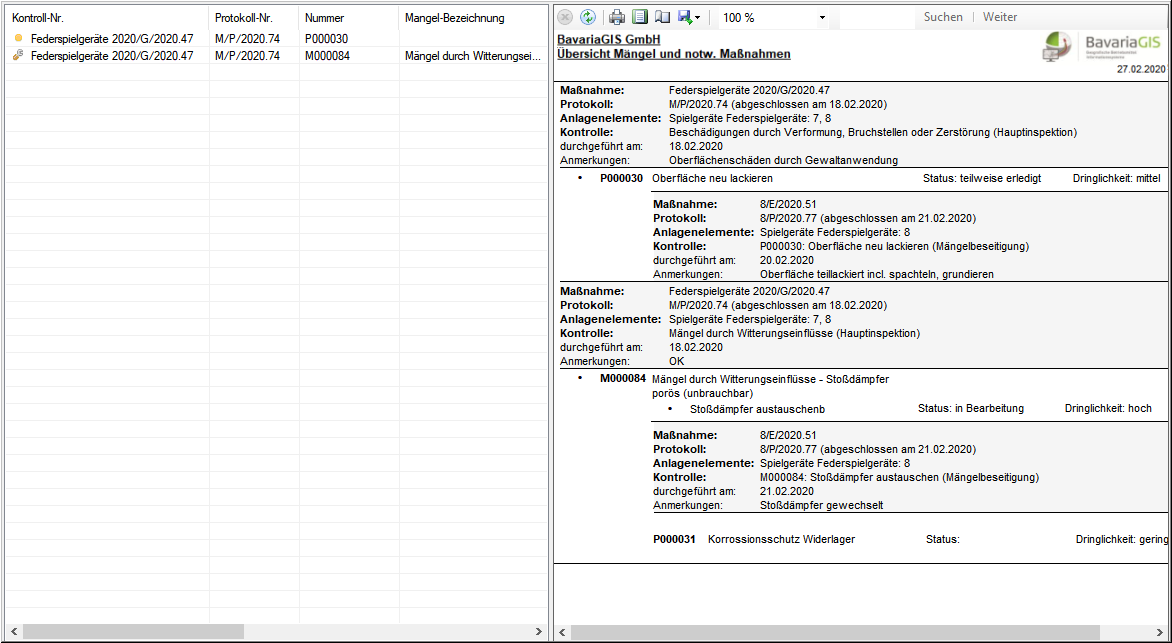Click report horizontal scrollbar right arrow
The width and height of the screenshot is (1172, 643).
click(x=1158, y=632)
